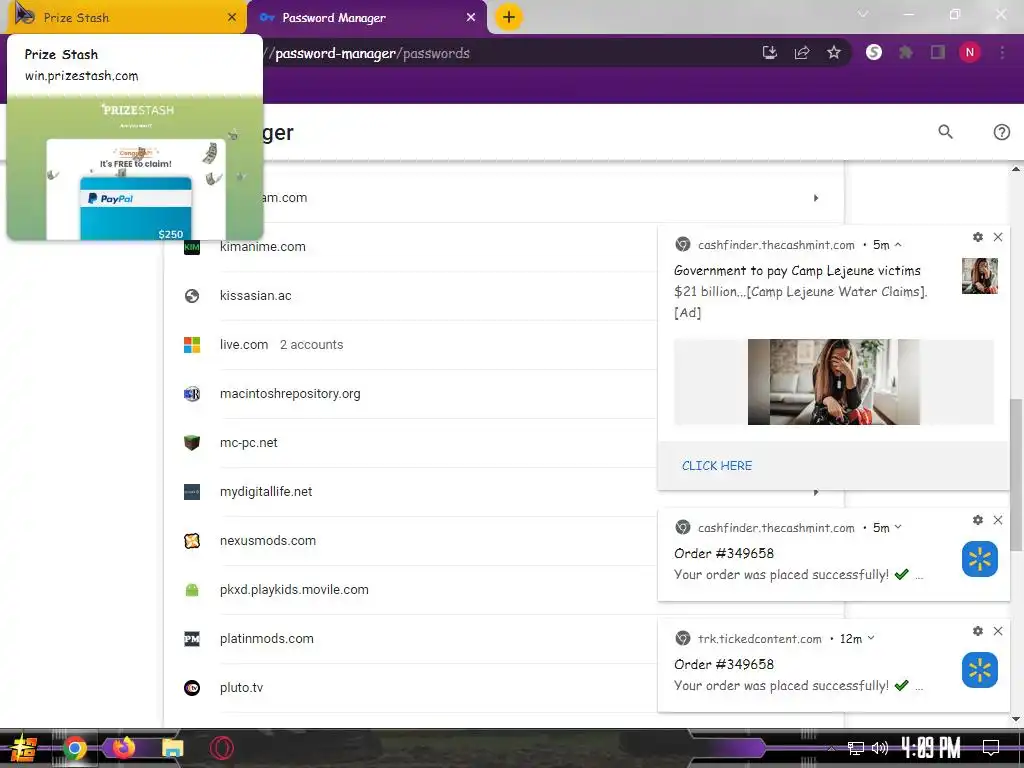Click the pluto.tv favicon

point(192,688)
